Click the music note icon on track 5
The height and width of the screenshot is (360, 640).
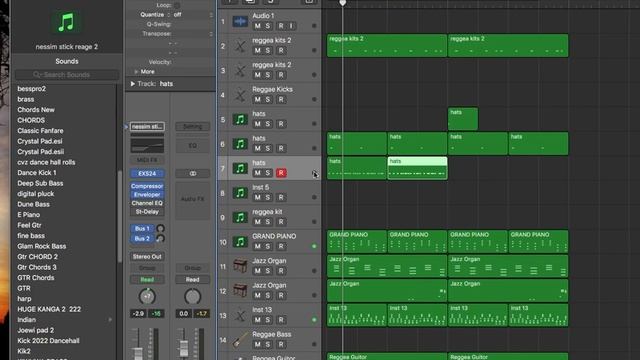pyautogui.click(x=240, y=119)
